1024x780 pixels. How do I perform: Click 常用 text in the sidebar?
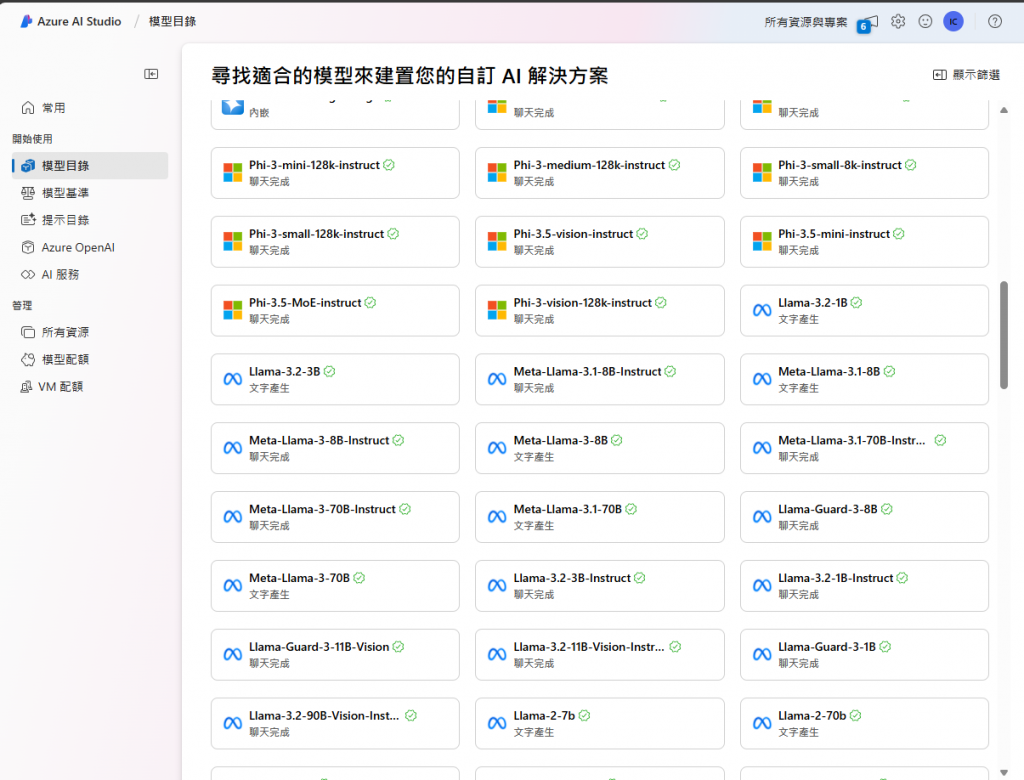pos(54,108)
